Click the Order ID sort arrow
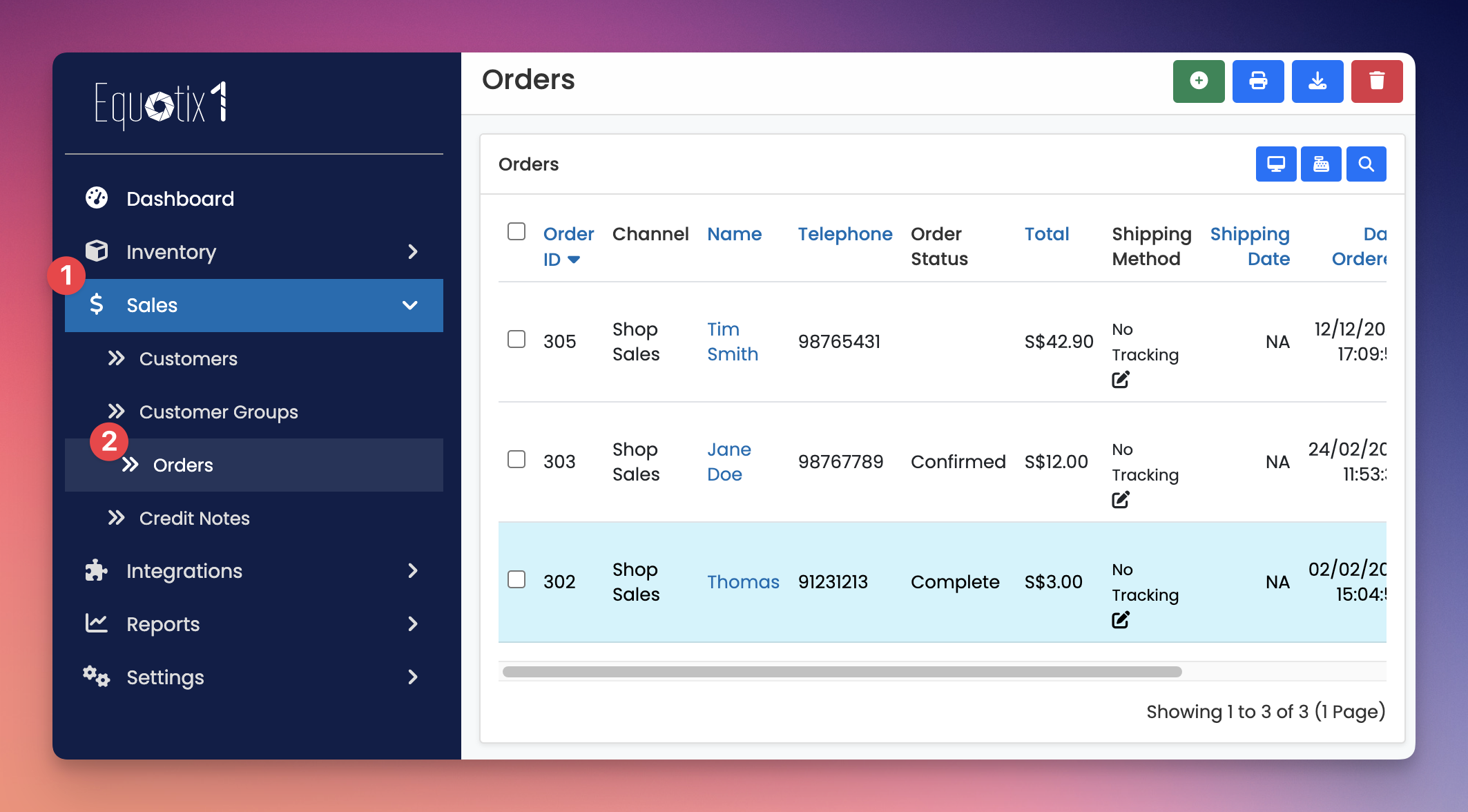Screen dimensions: 1468x812 pyautogui.click(x=574, y=260)
